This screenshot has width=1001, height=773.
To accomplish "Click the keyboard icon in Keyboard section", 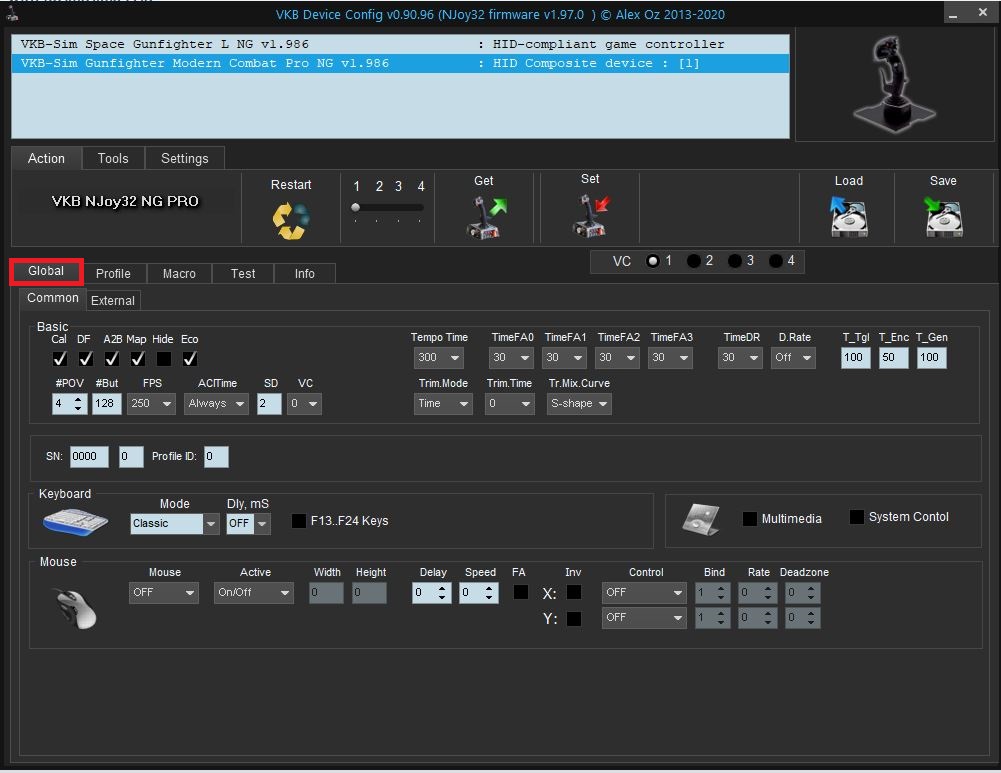I will point(75,522).
